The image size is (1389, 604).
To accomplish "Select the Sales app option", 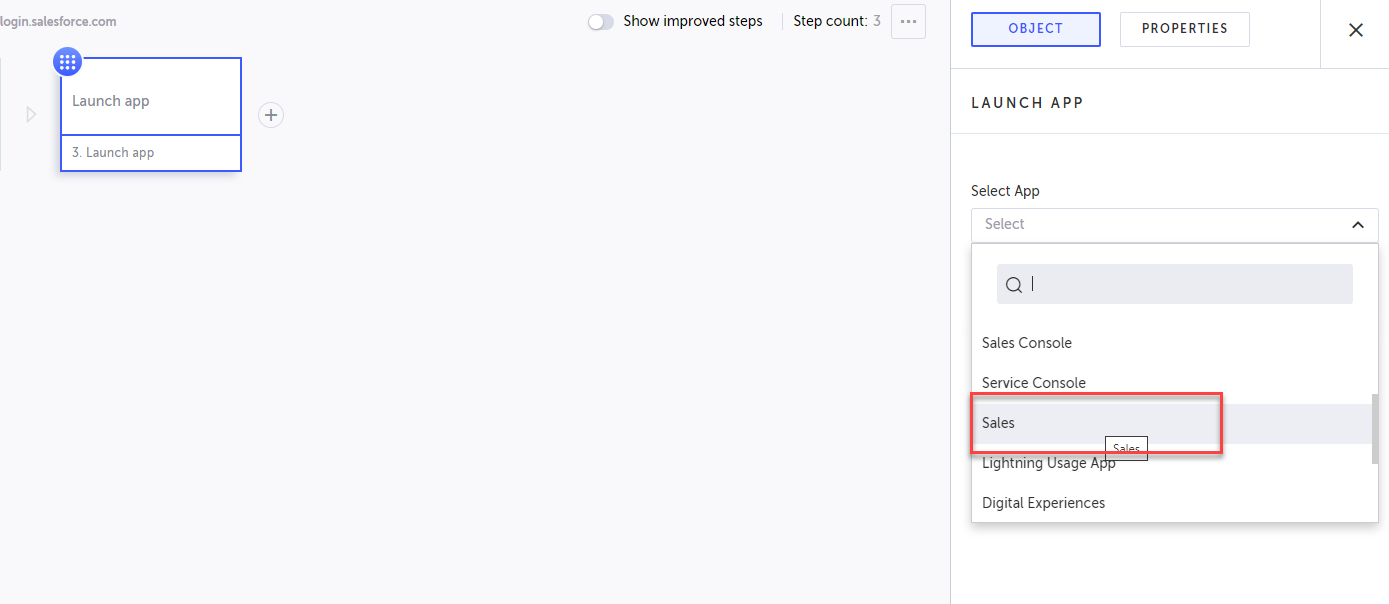I will 999,423.
